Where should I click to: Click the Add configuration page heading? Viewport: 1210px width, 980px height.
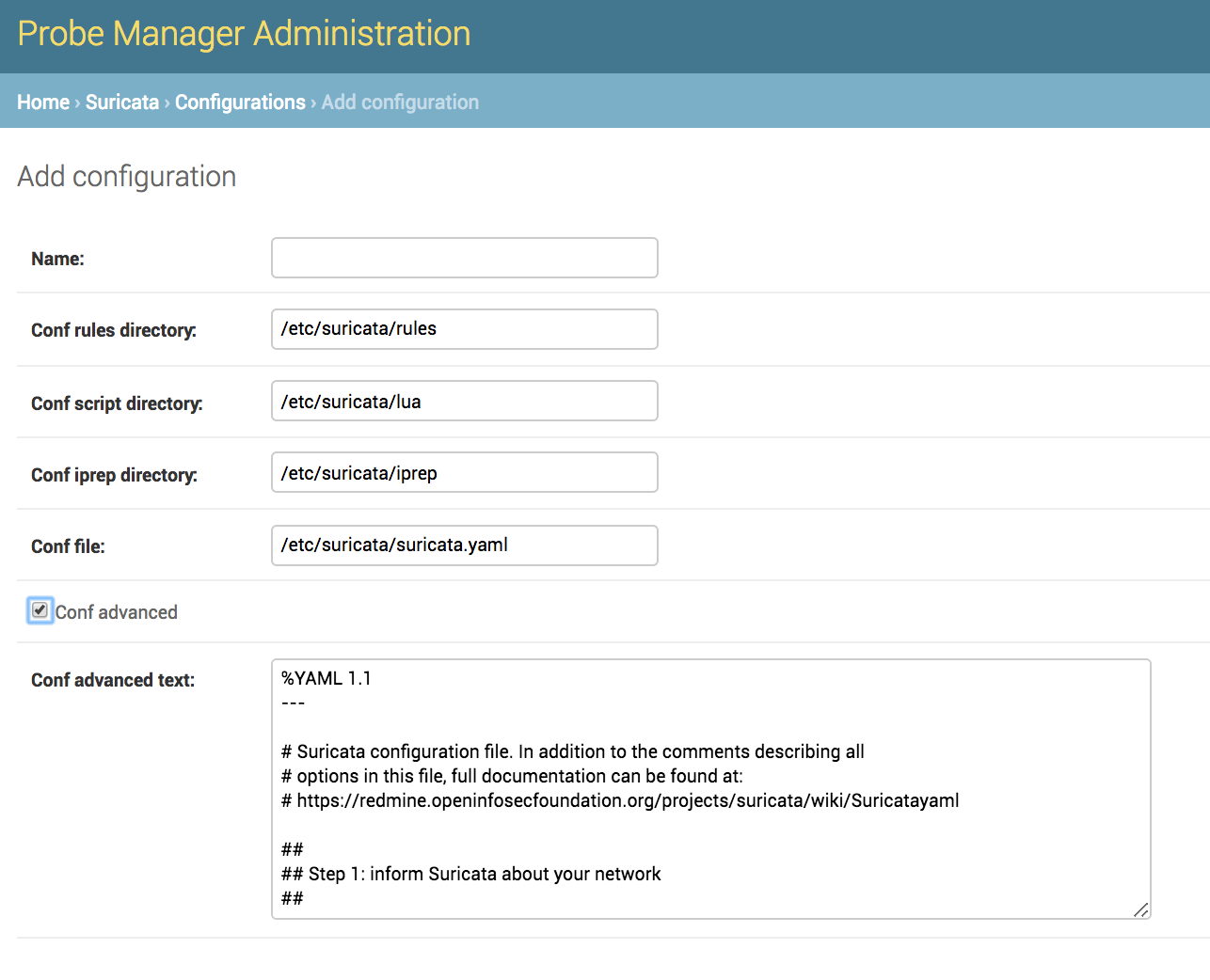[127, 177]
